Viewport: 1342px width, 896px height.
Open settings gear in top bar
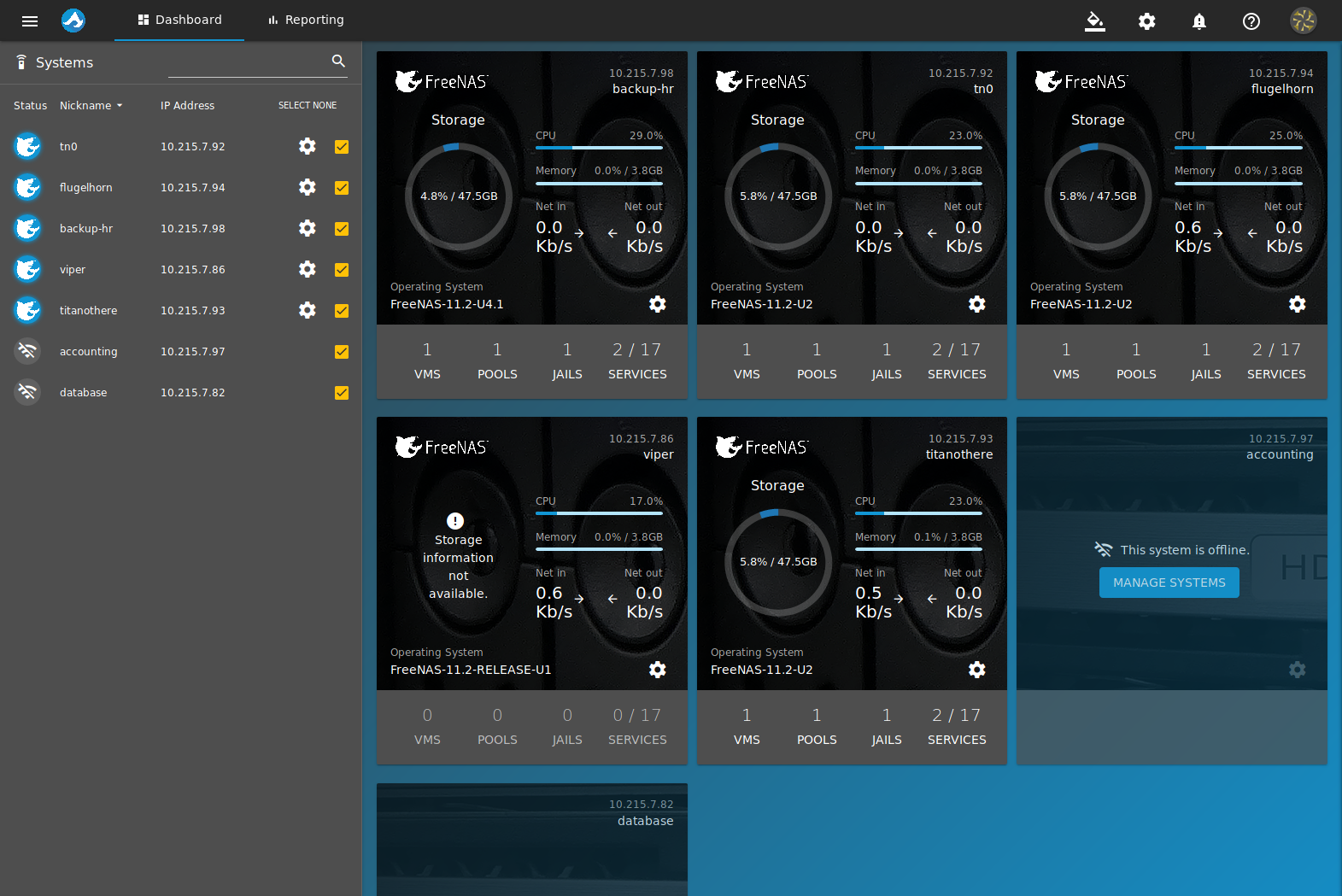tap(1147, 20)
